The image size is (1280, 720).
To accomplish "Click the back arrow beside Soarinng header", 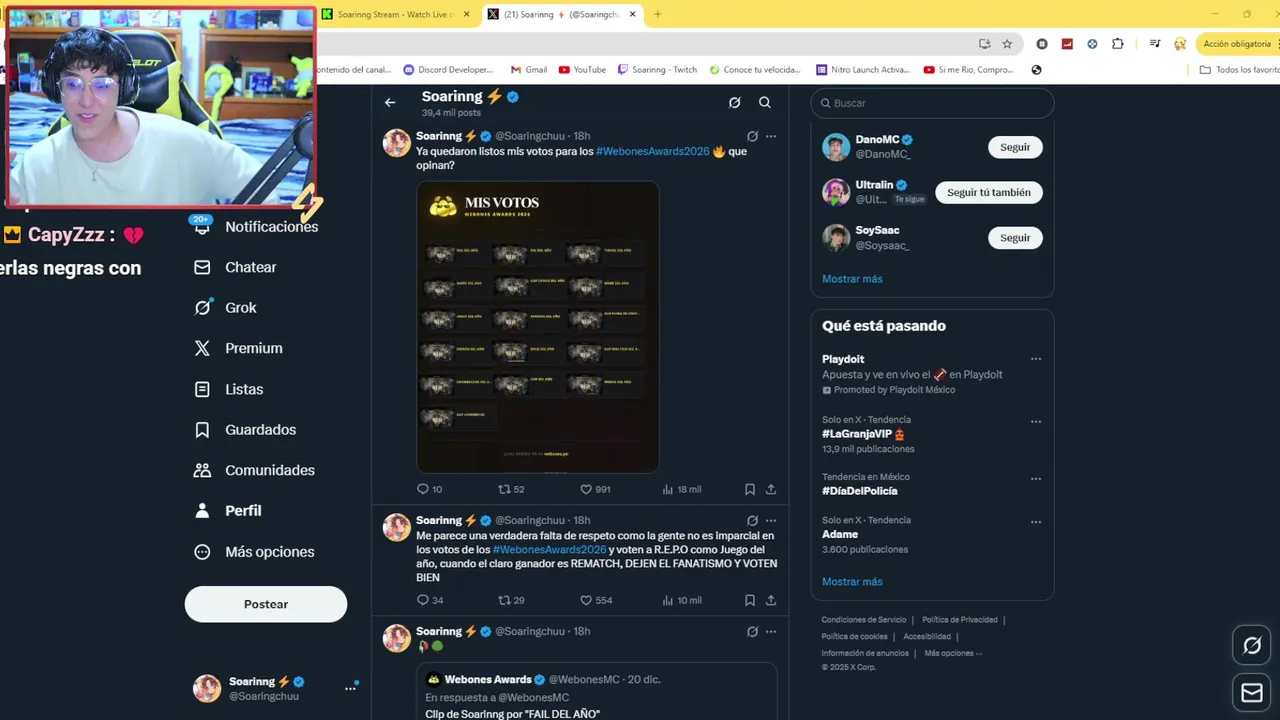I will point(390,102).
